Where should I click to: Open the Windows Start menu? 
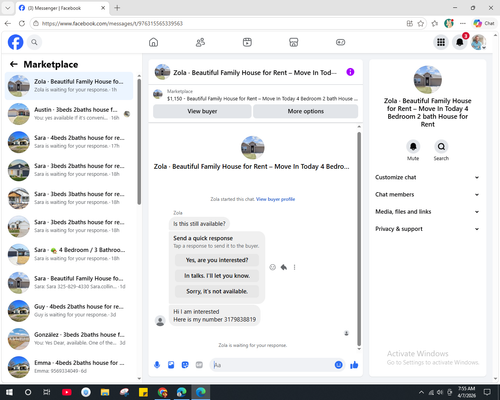[9, 392]
